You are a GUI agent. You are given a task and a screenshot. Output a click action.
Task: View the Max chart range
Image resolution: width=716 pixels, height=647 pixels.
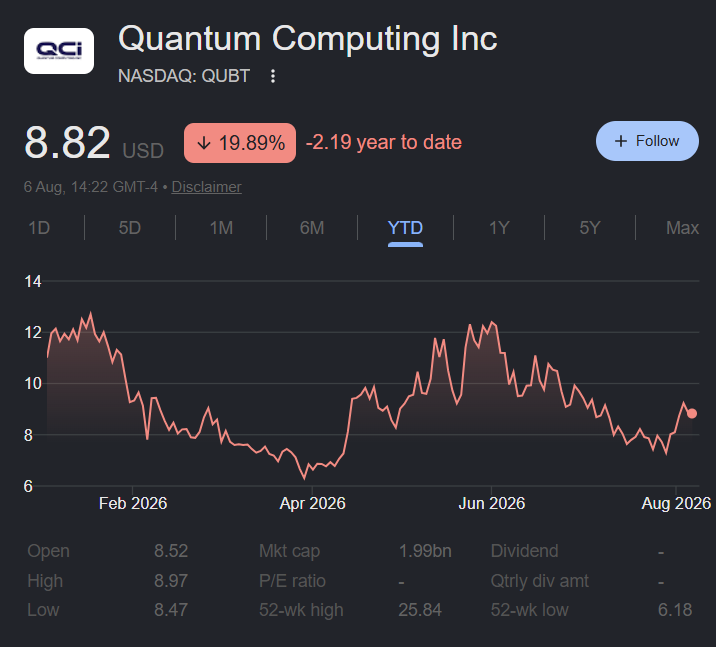682,228
